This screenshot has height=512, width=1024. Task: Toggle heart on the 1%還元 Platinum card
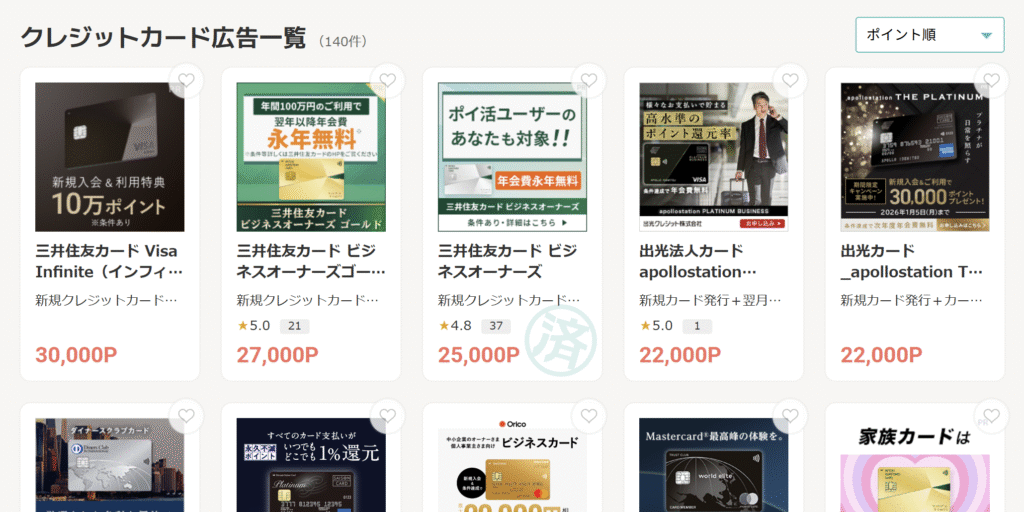(x=387, y=416)
